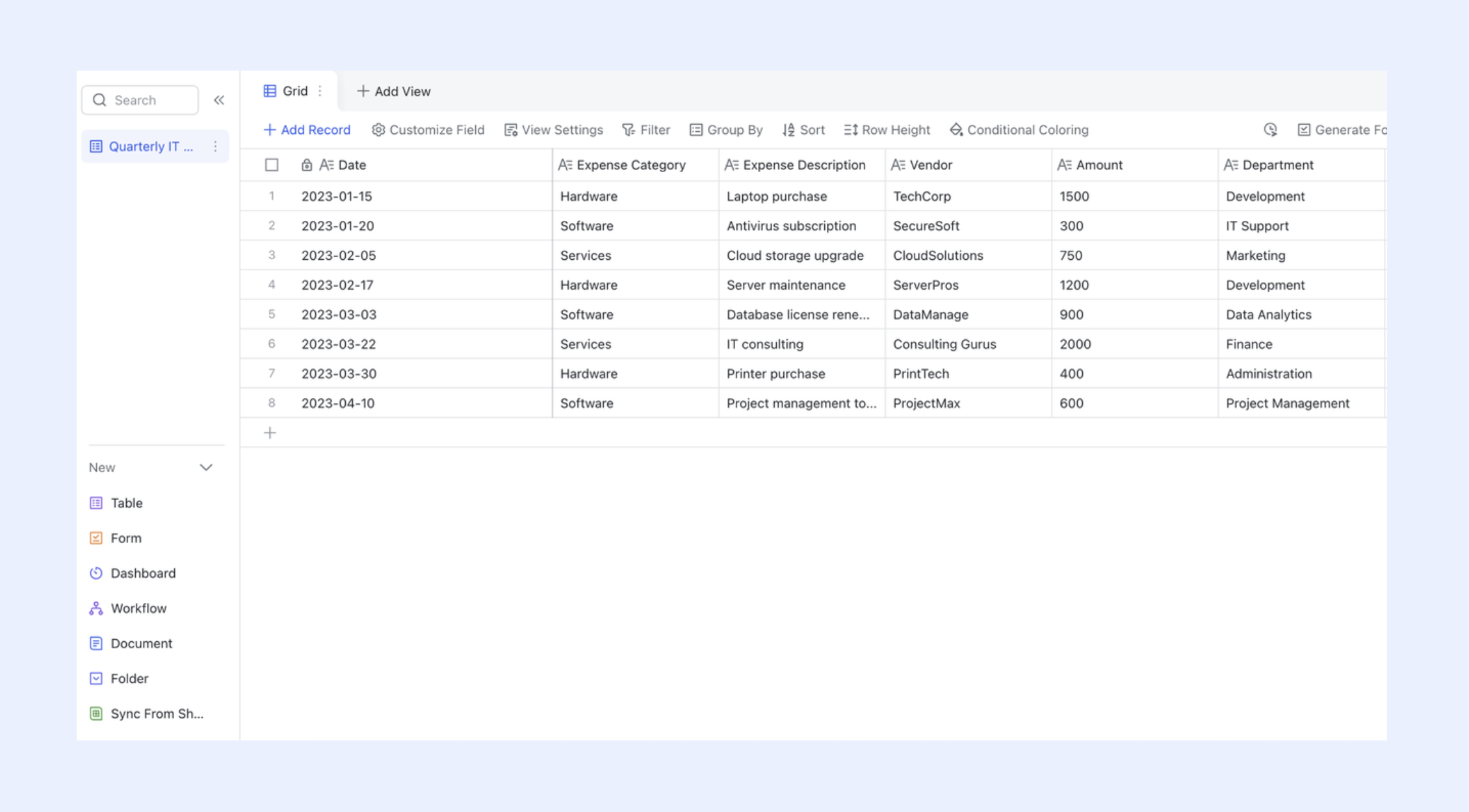Open the Row Height options

click(887, 130)
